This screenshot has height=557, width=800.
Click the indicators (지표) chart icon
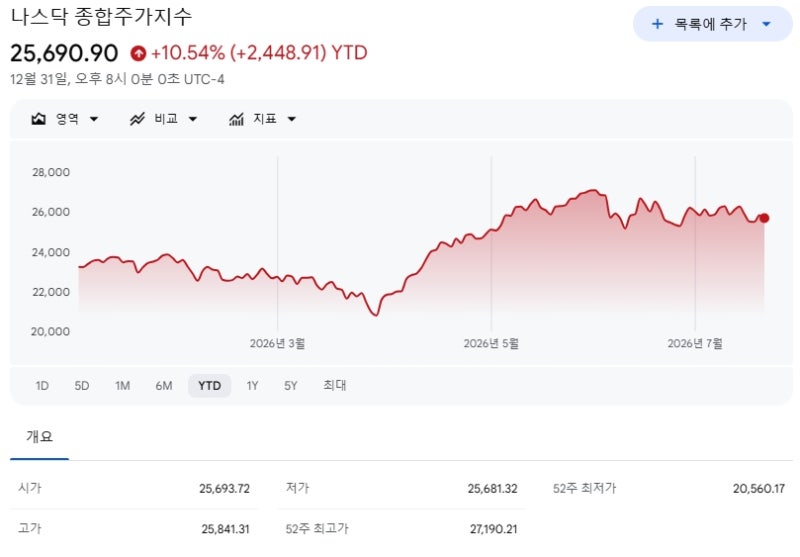pos(236,119)
